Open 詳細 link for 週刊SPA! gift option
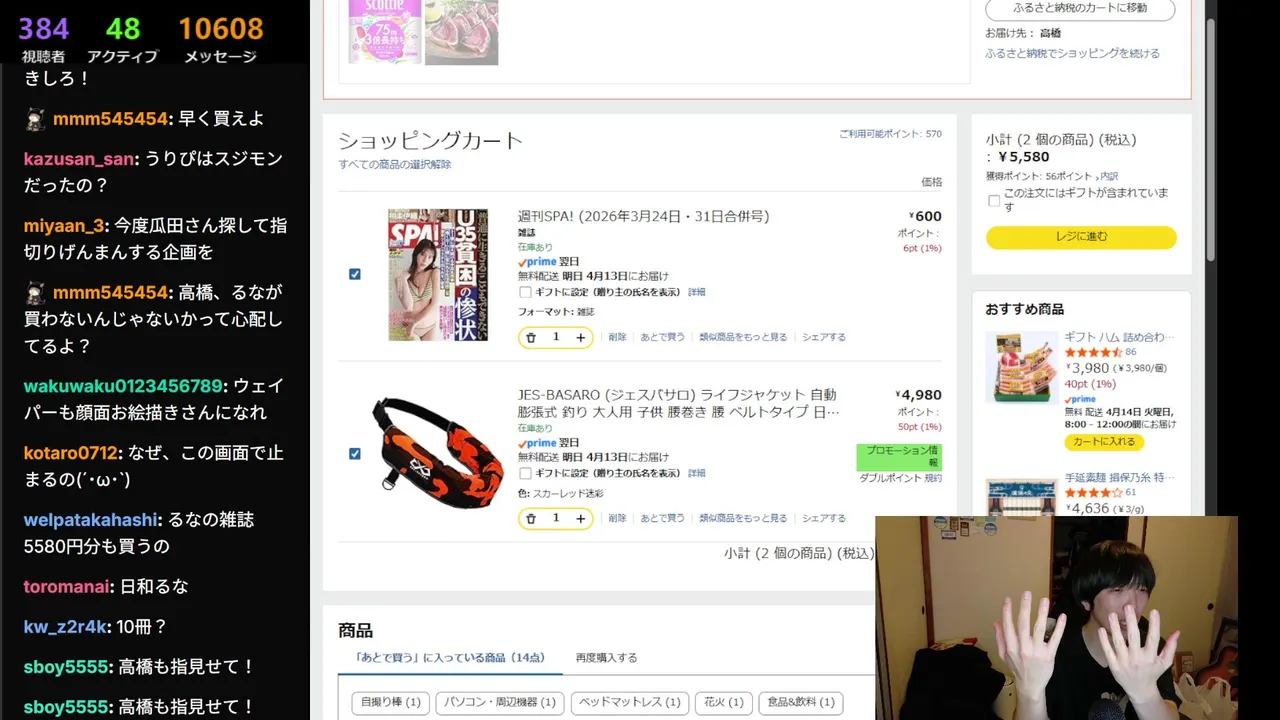 point(697,292)
